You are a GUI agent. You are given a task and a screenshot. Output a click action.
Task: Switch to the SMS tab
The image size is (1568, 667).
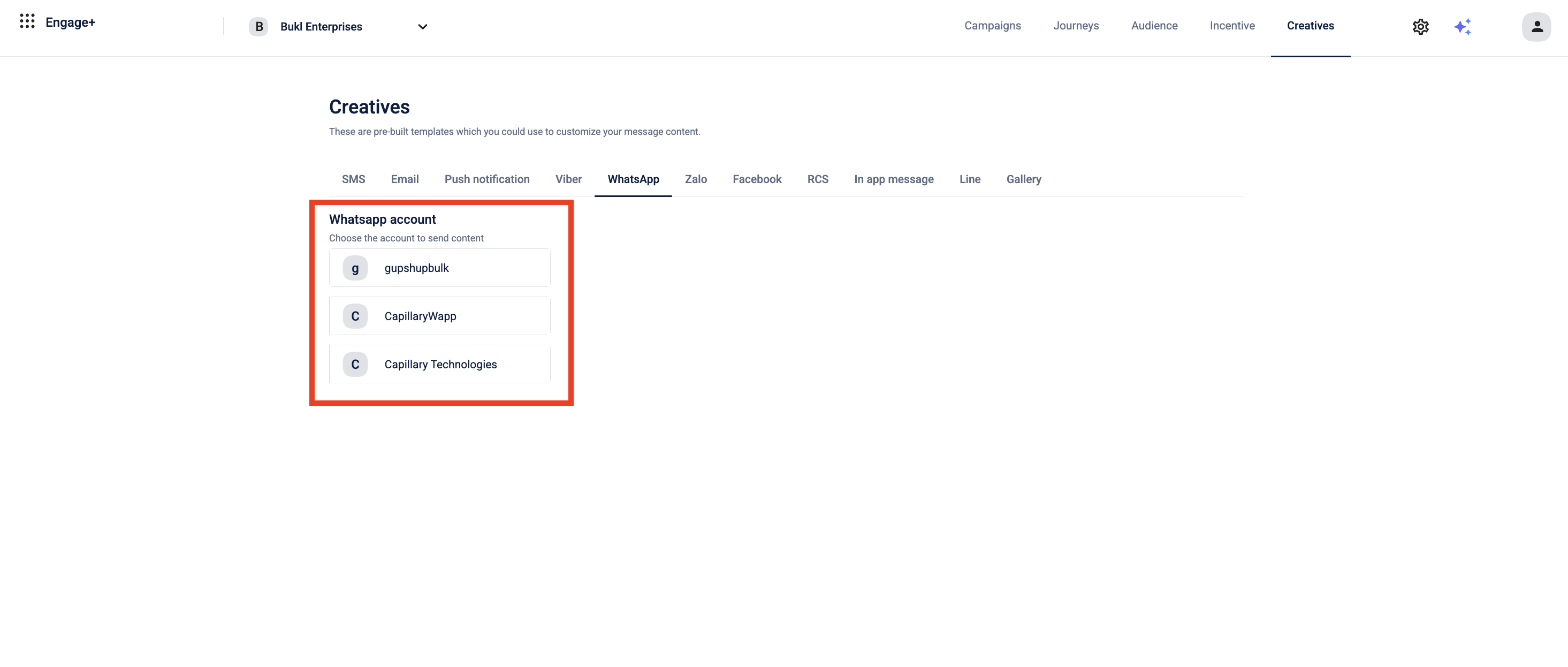point(353,179)
